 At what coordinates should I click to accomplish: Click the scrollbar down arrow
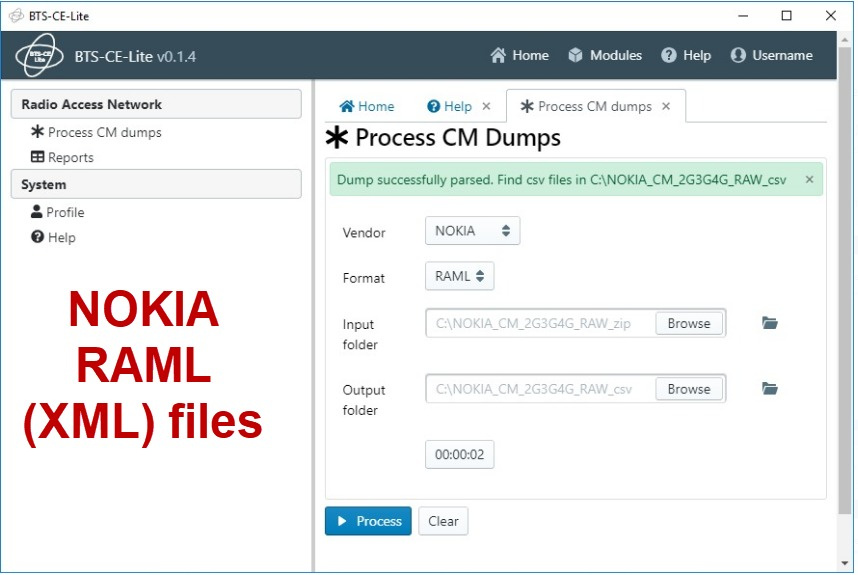point(845,564)
